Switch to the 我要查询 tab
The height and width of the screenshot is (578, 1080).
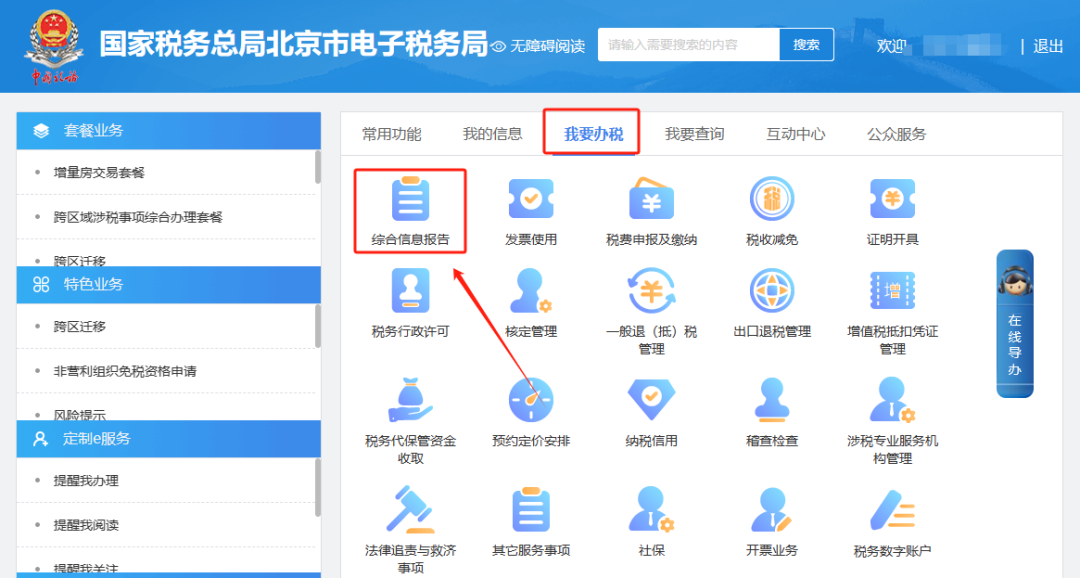(693, 132)
